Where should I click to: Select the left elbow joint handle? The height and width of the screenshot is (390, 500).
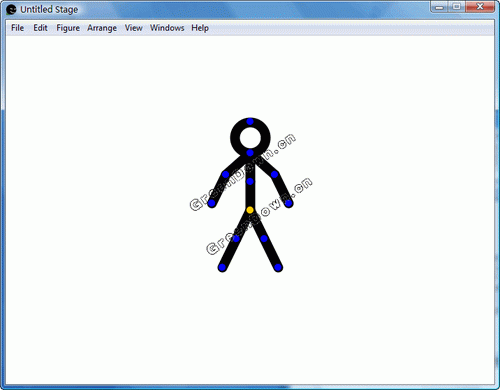226,174
